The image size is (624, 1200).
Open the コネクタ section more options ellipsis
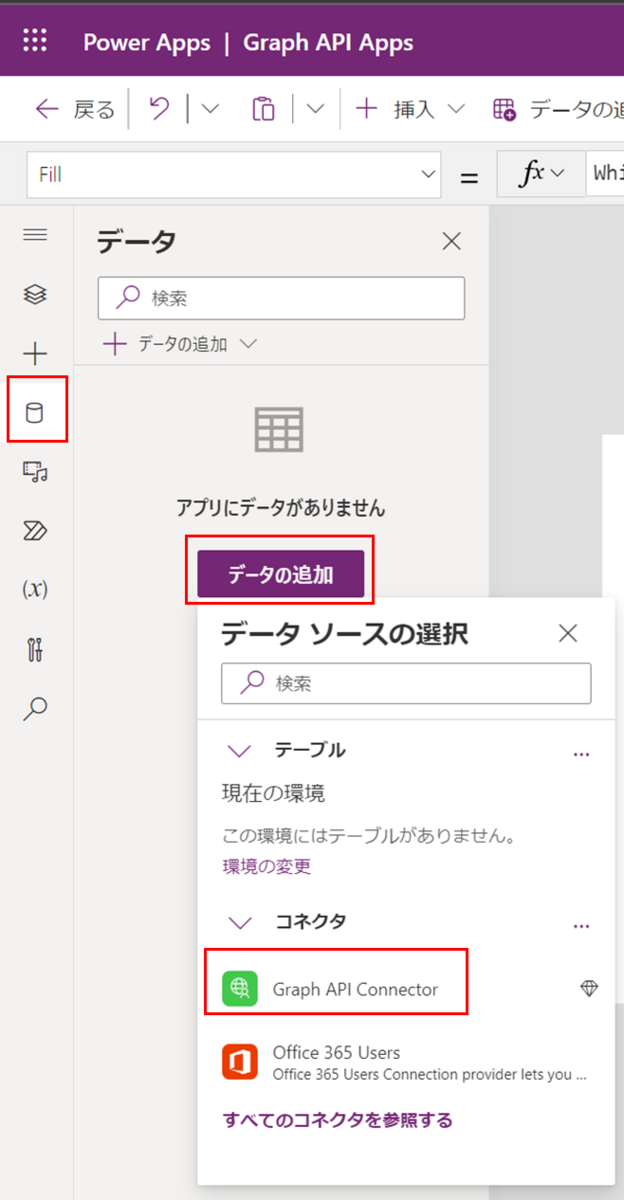[x=581, y=926]
